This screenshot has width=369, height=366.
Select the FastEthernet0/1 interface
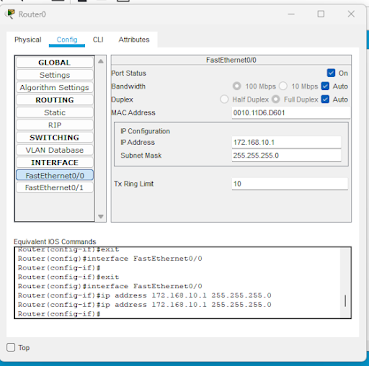55,188
